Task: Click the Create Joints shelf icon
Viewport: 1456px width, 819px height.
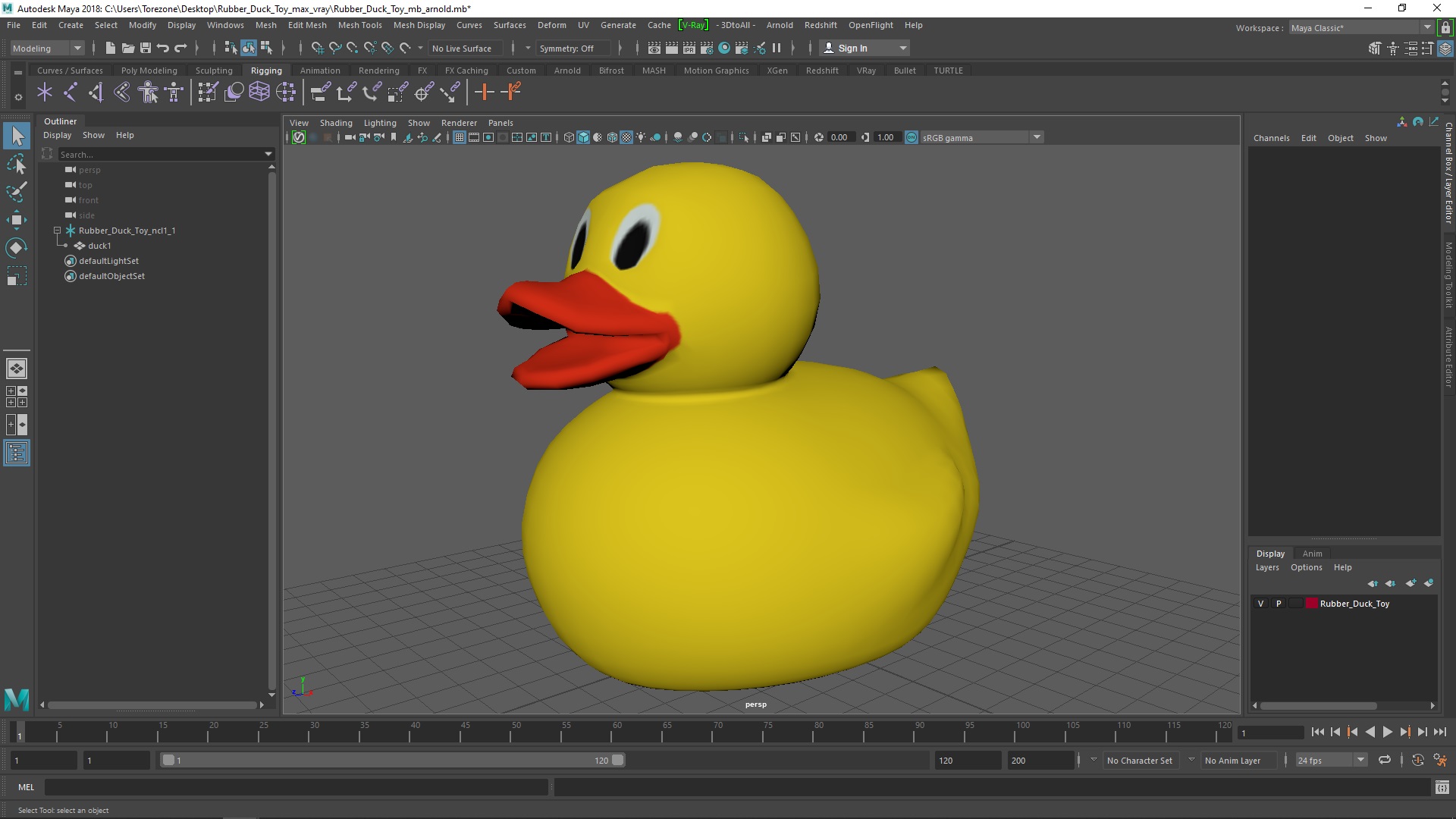Action: [71, 93]
